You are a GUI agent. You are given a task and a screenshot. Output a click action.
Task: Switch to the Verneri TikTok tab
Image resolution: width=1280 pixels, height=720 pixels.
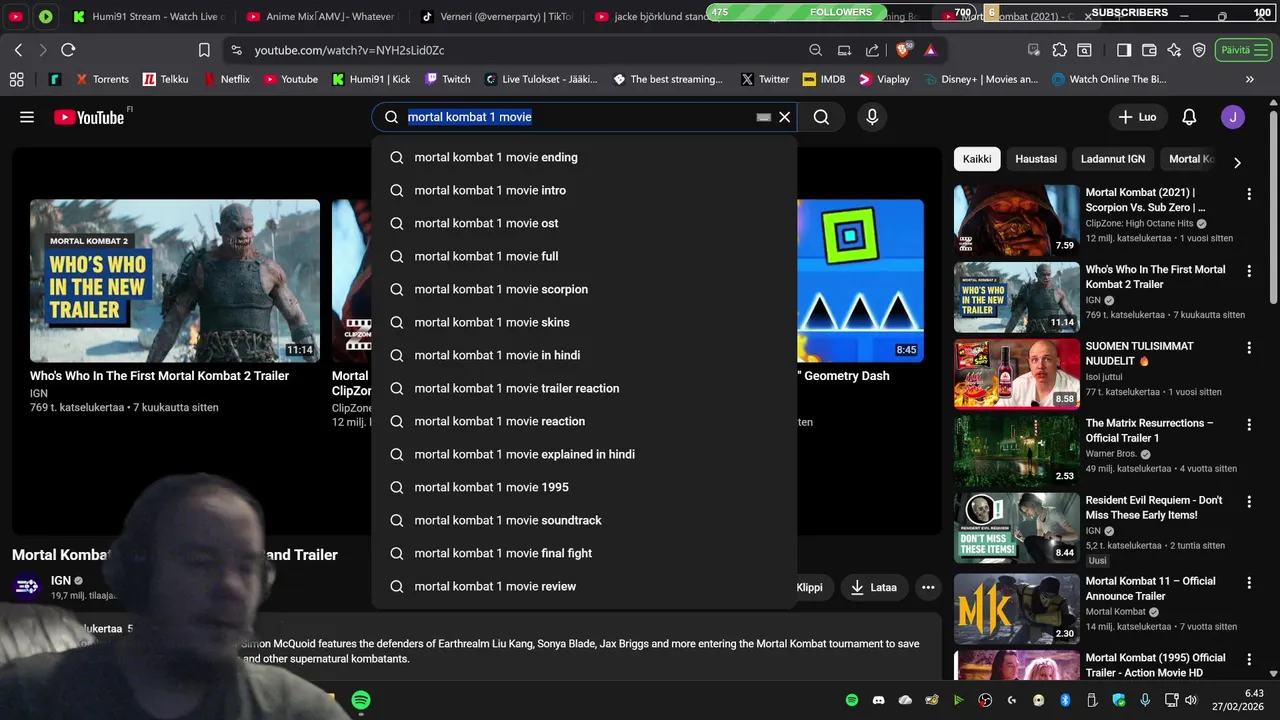coord(495,16)
